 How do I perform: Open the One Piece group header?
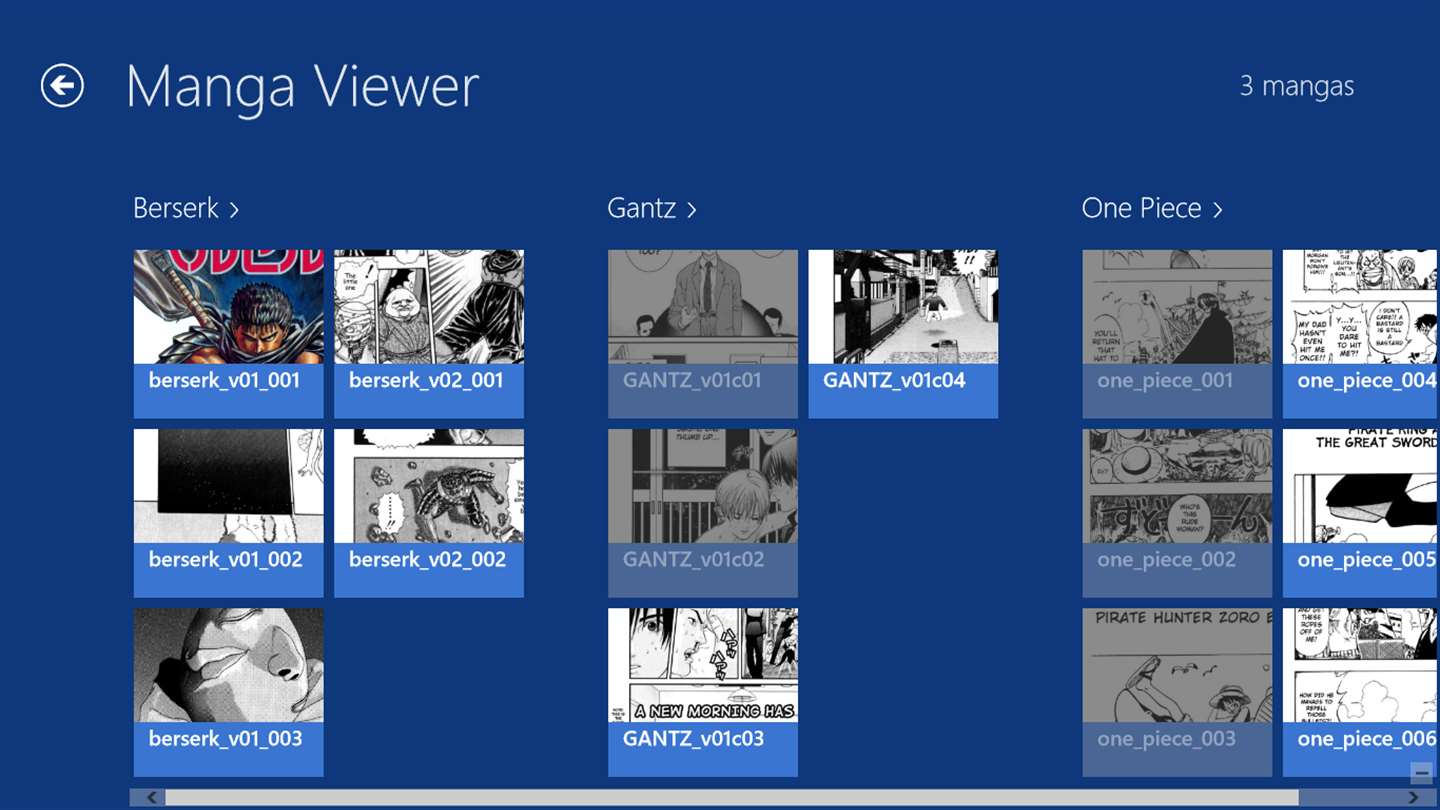(x=1152, y=208)
